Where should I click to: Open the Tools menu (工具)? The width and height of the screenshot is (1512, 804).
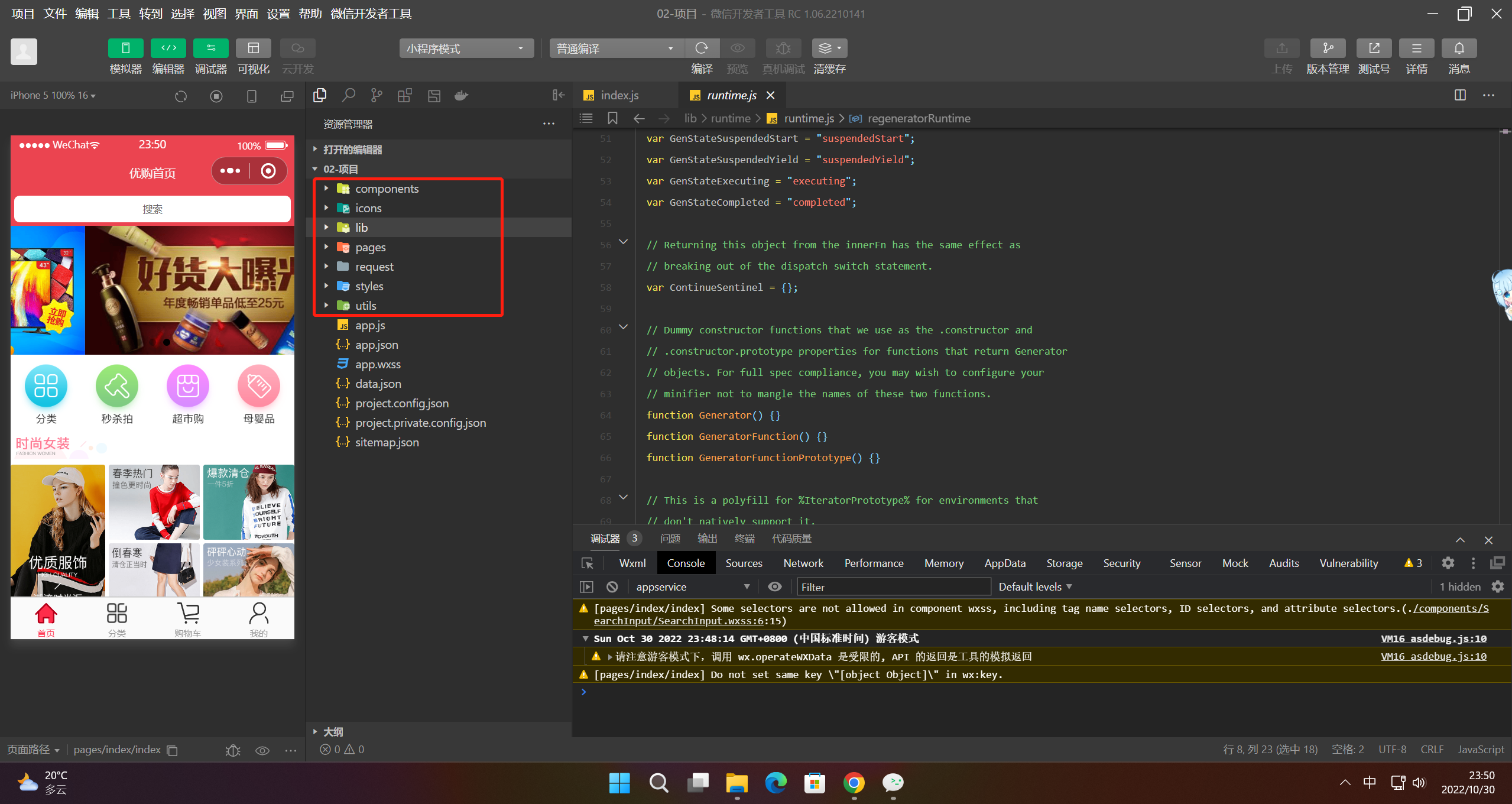point(118,14)
